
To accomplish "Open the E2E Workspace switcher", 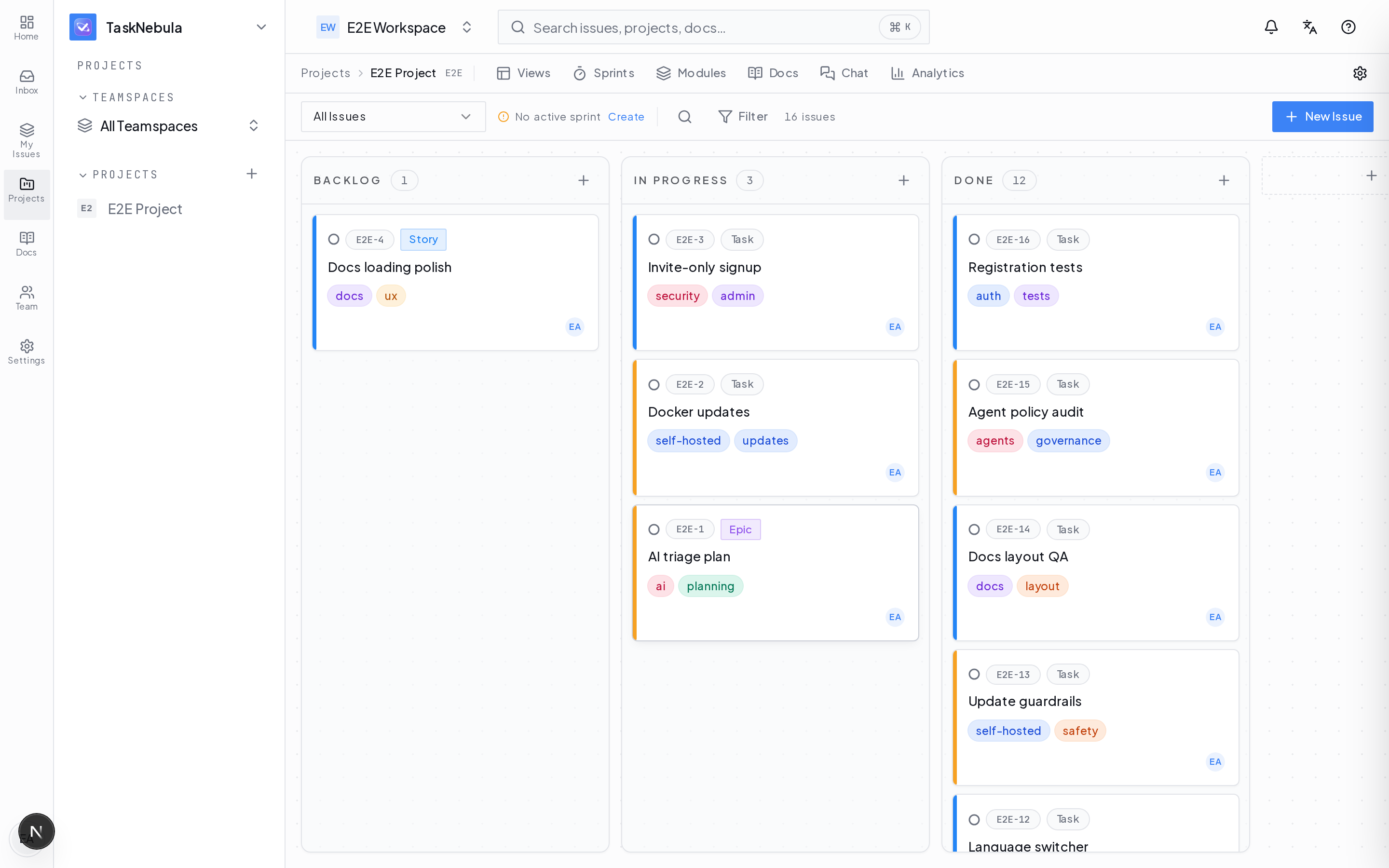I will [395, 27].
